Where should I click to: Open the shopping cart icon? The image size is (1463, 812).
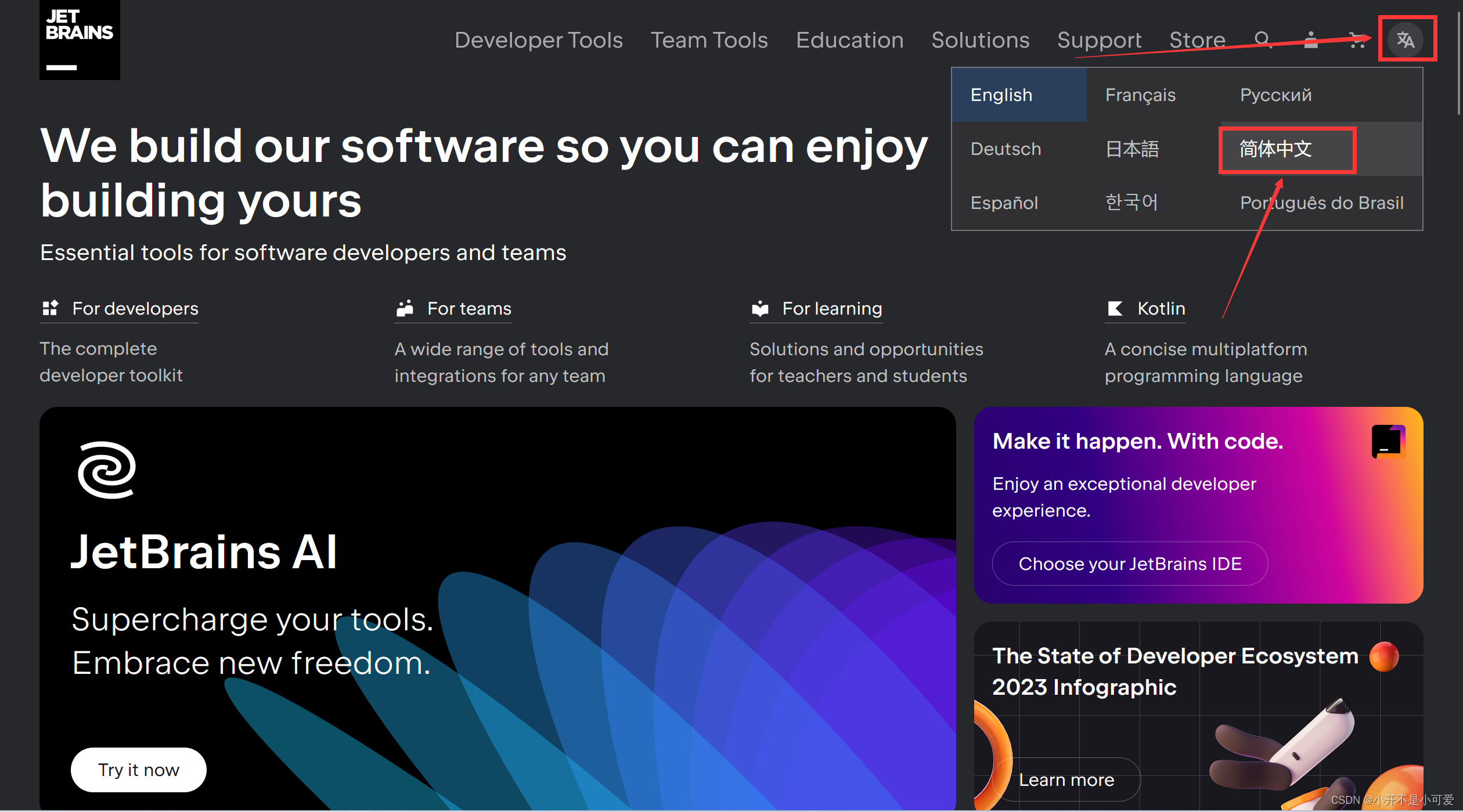pos(1357,40)
